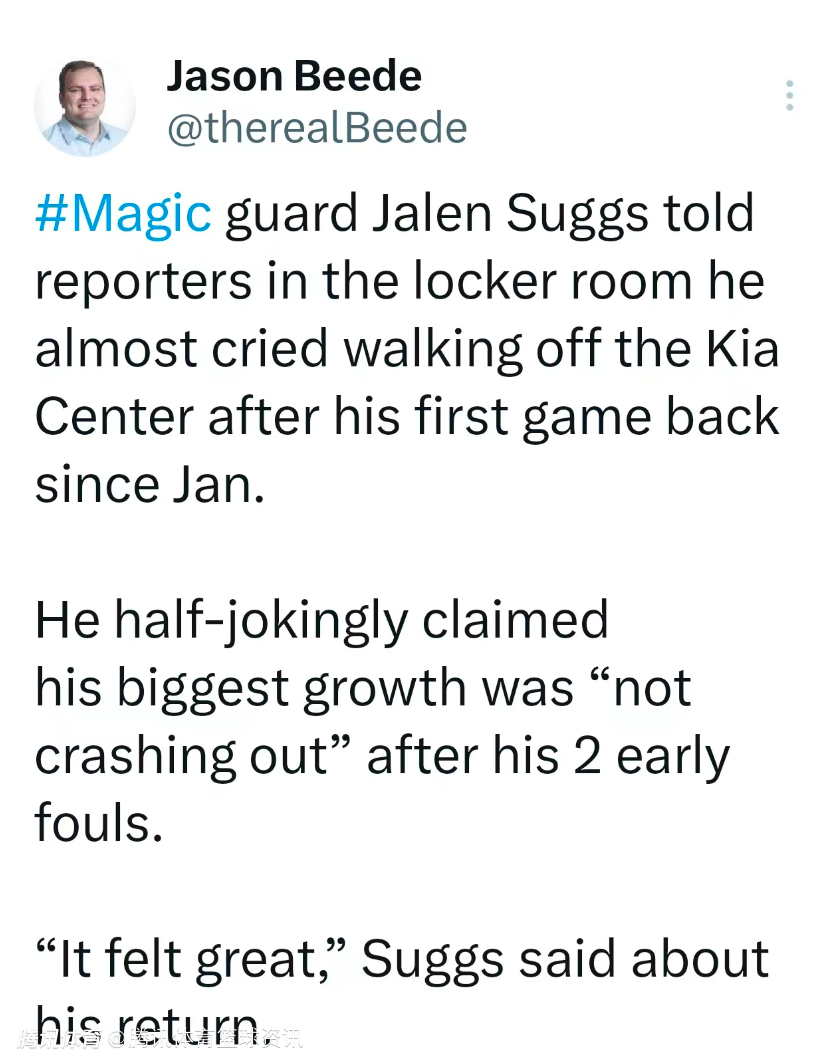
Task: Click the "since Jan." line of text
Action: coord(150,482)
